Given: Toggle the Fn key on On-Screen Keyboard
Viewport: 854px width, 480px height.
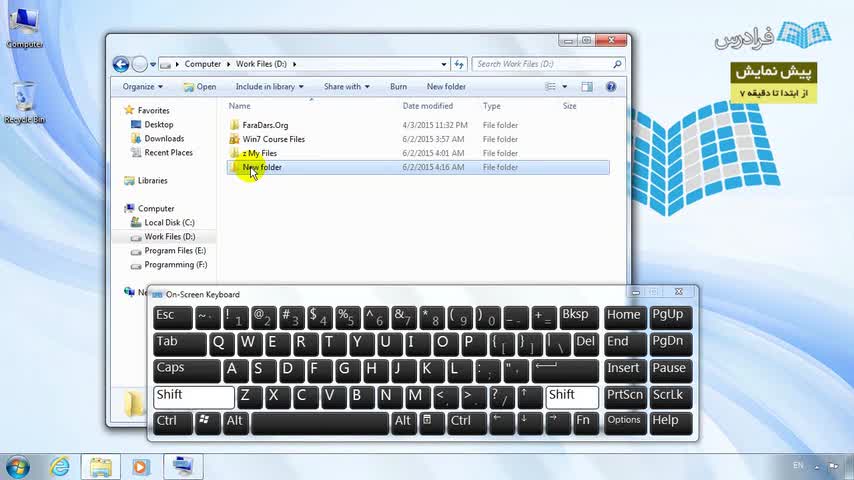Looking at the screenshot, I should (586, 423).
